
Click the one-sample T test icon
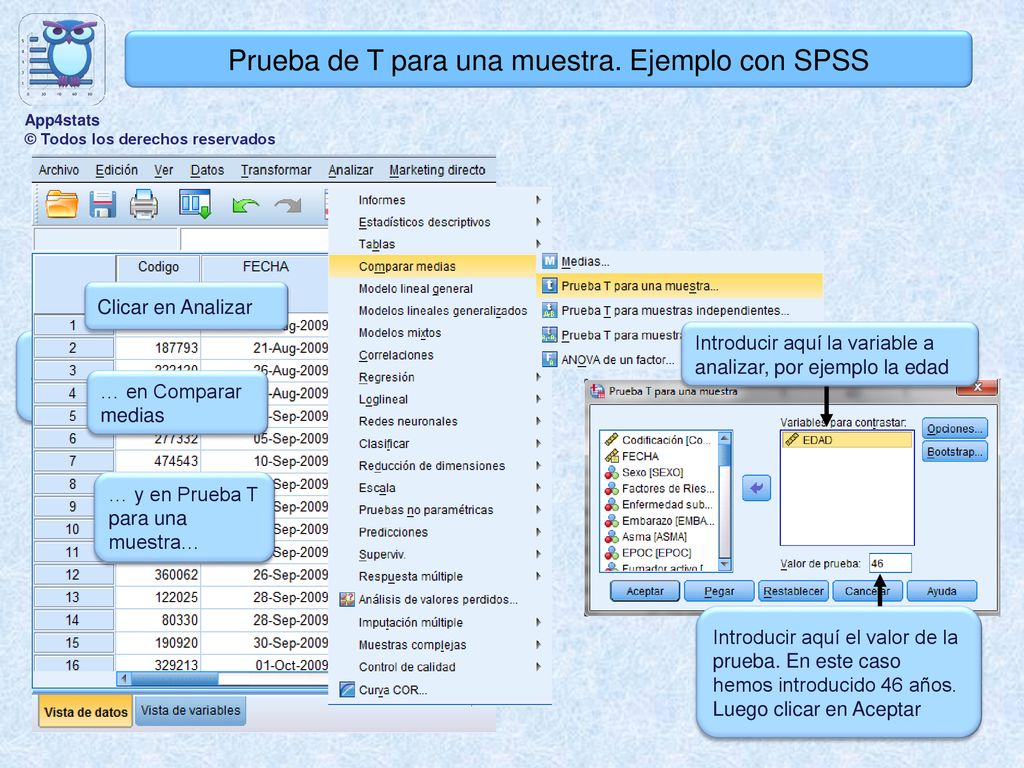point(550,285)
